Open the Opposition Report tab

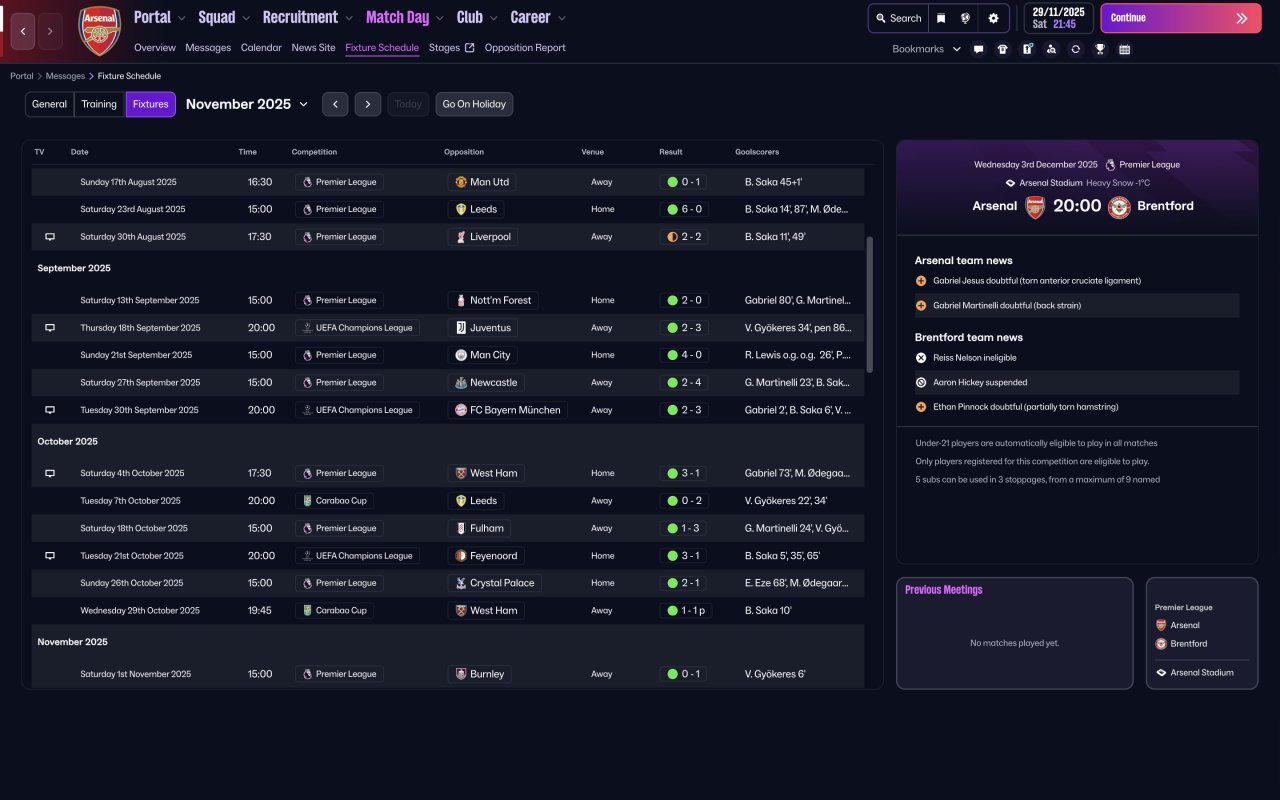click(525, 48)
